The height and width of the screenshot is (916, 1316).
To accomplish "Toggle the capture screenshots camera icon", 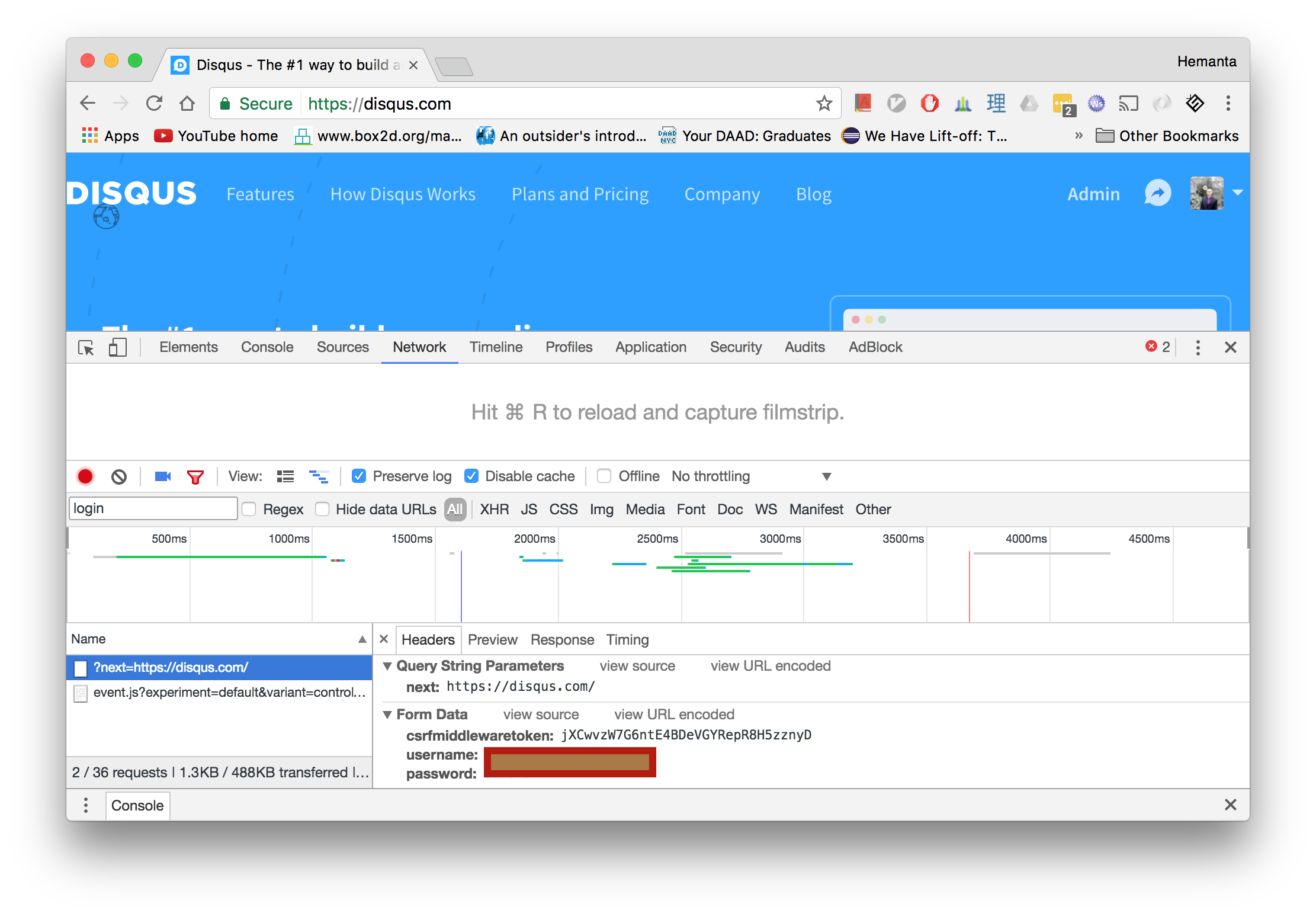I will click(x=162, y=476).
